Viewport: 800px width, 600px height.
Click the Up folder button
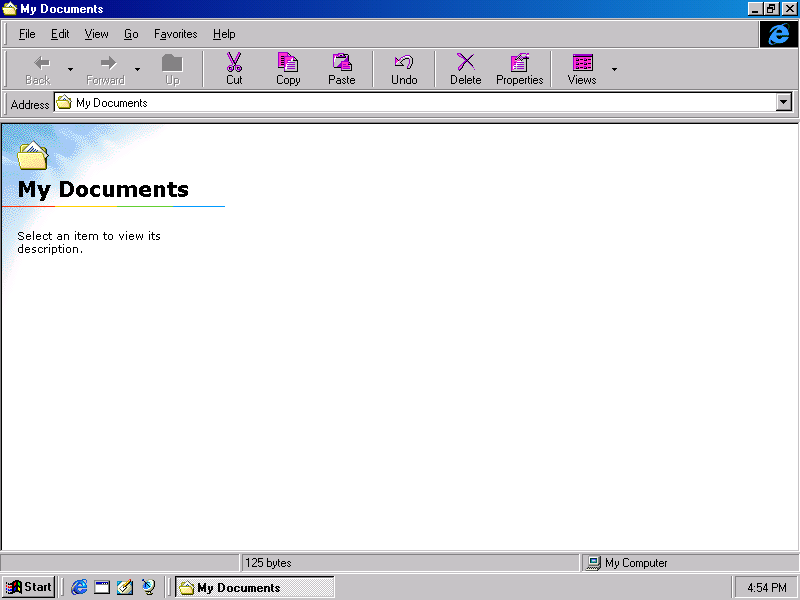click(172, 69)
